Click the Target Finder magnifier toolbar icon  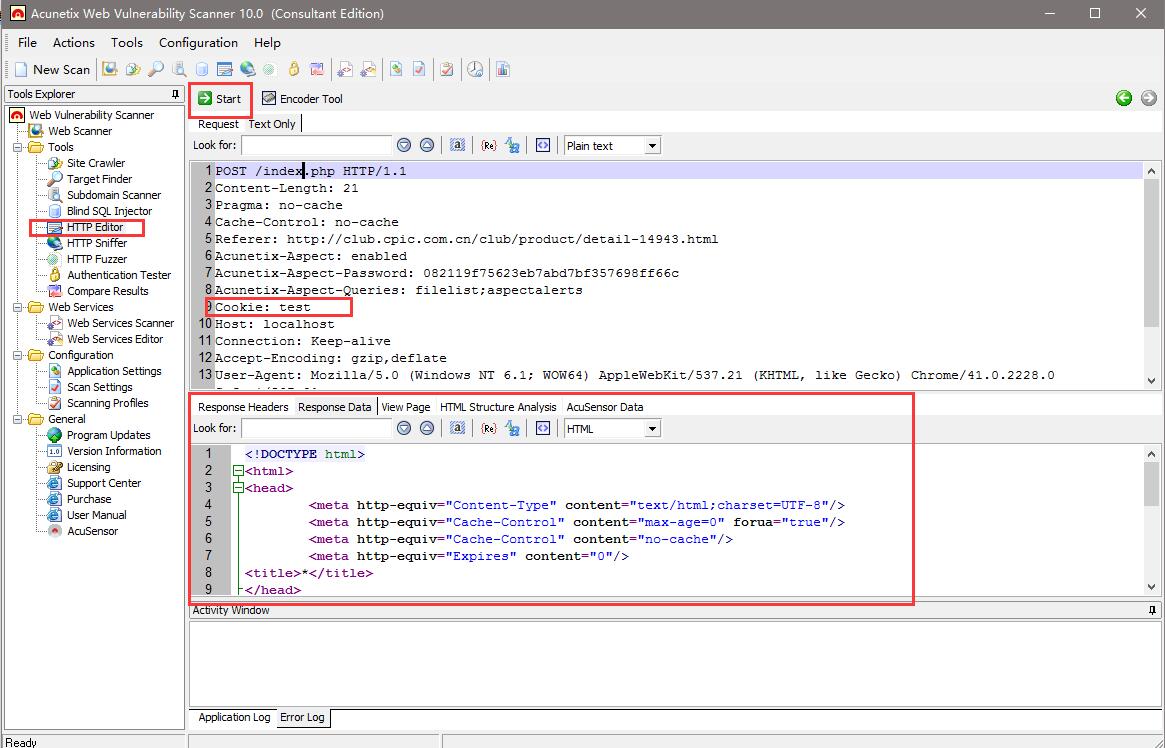(x=156, y=69)
